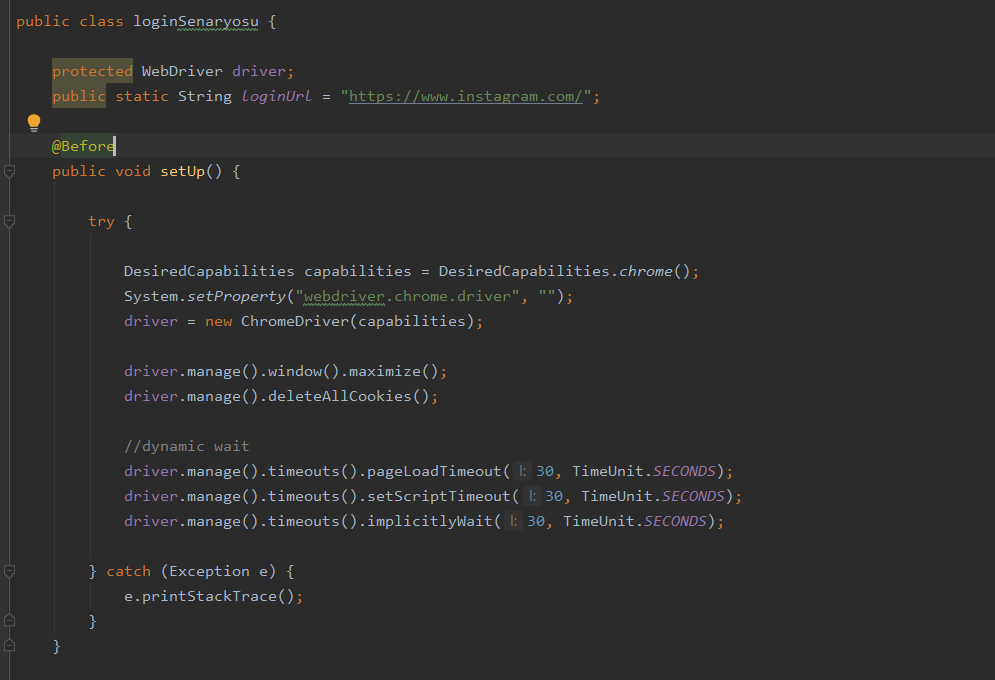Viewport: 995px width, 680px height.
Task: Collapse the try block fold arrow
Action: click(9, 221)
